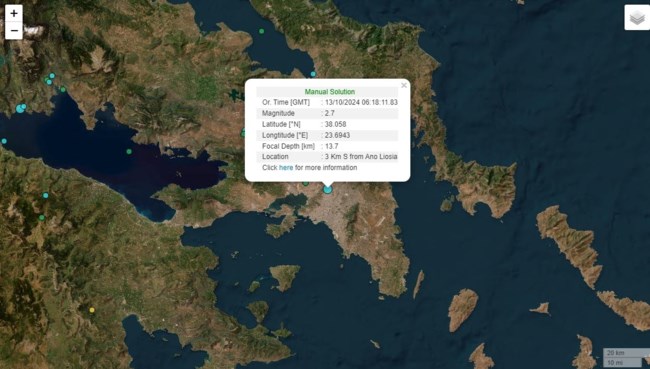Click the Latitude value 38.058
650x369 pixels.
(x=335, y=124)
